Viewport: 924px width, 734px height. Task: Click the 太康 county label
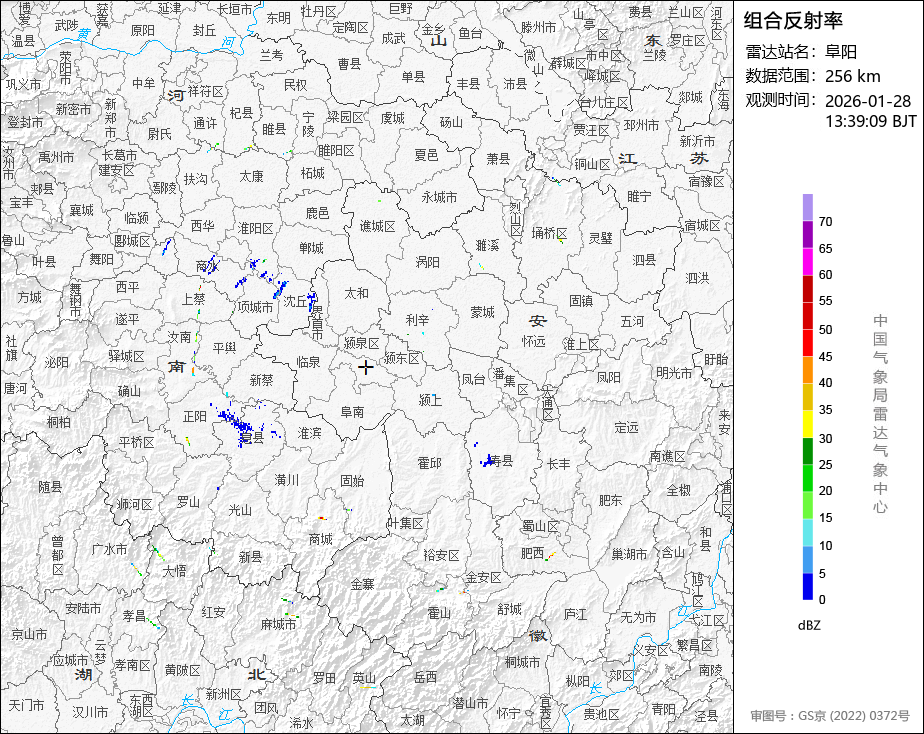click(x=252, y=176)
